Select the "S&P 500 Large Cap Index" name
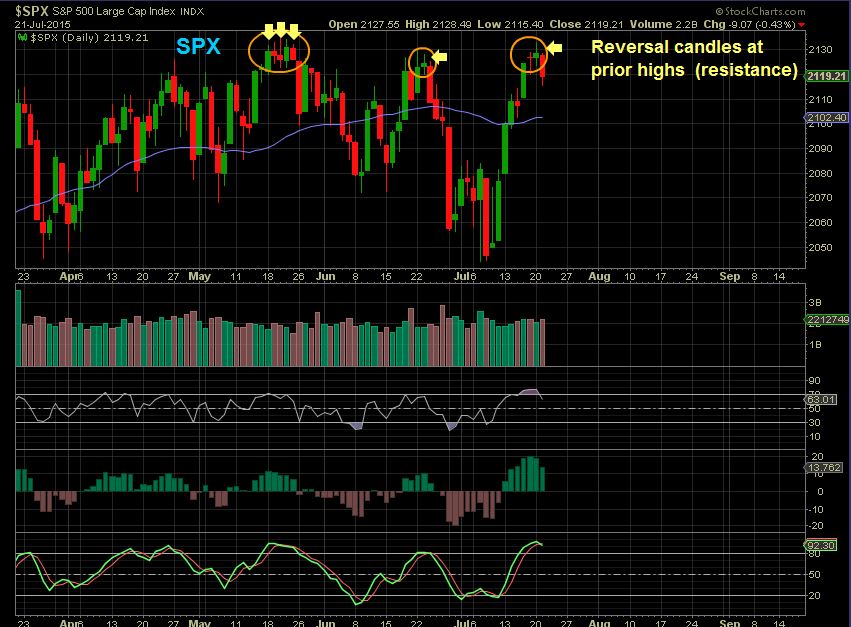Image resolution: width=851 pixels, height=627 pixels. (113, 11)
